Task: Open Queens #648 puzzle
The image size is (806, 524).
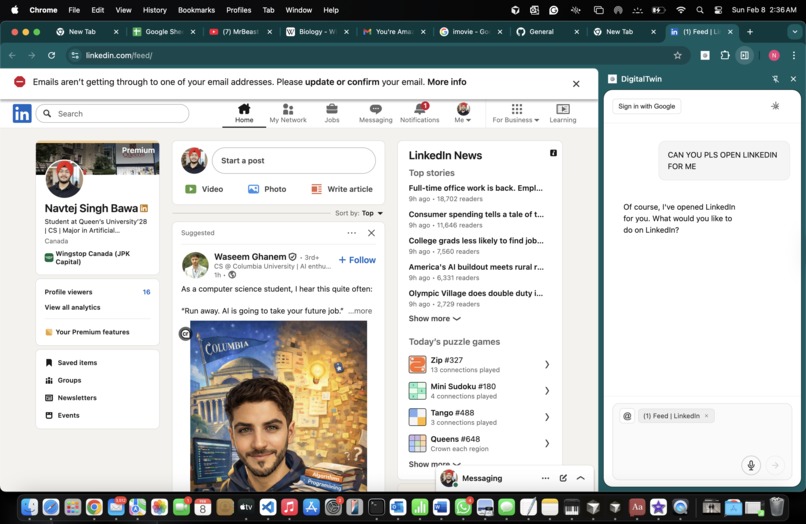Action: 479,443
